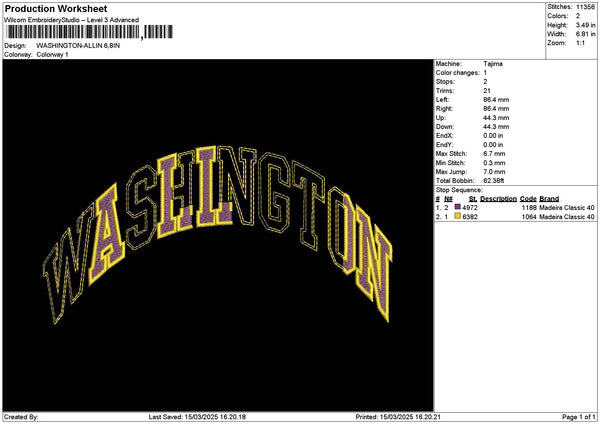Click 'Last Saved: 15/03/2025 16.20.18' footer text
600x424 pixels.
(197, 417)
